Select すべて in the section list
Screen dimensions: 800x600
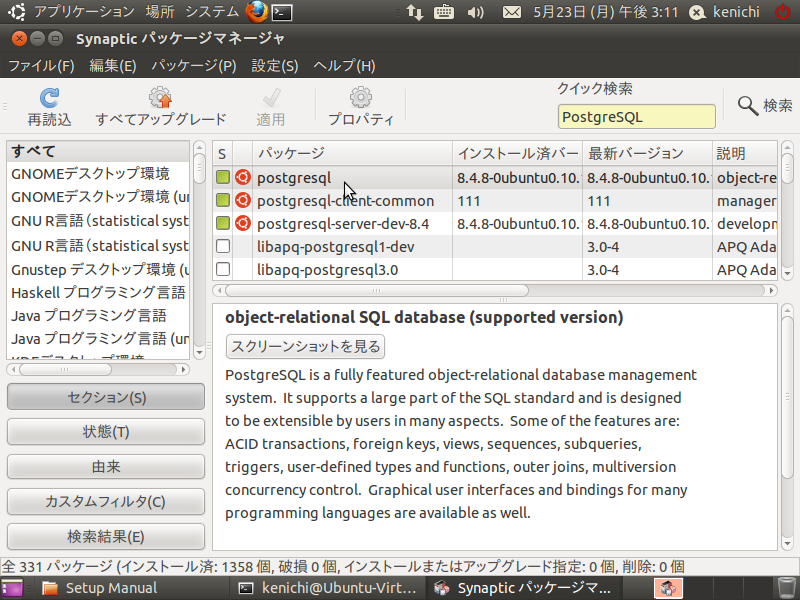tap(98, 151)
